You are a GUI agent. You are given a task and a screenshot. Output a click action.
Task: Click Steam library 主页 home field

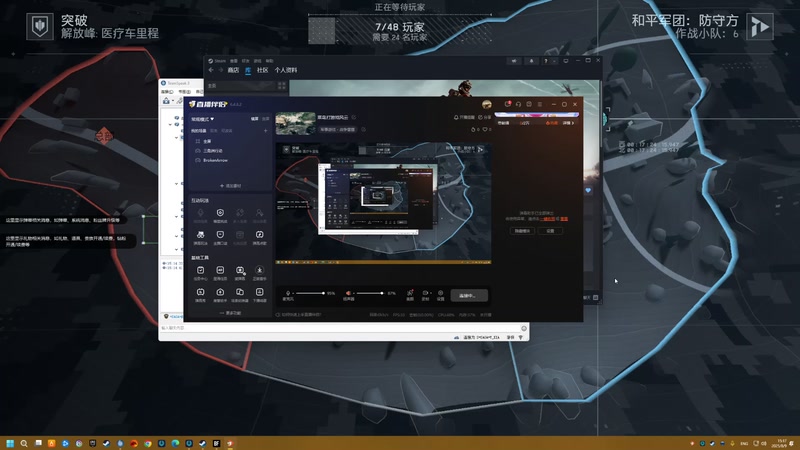pos(240,86)
